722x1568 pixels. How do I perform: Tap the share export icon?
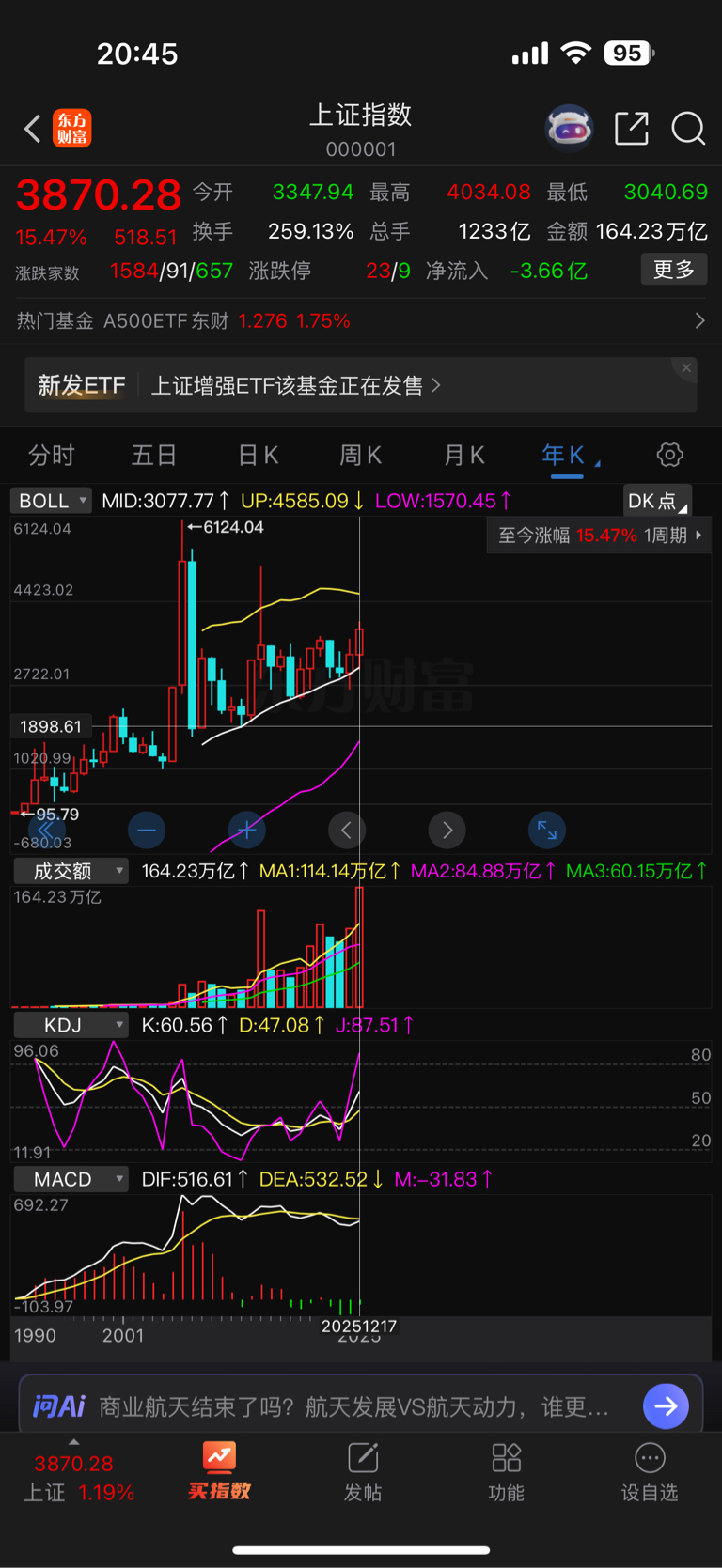632,128
